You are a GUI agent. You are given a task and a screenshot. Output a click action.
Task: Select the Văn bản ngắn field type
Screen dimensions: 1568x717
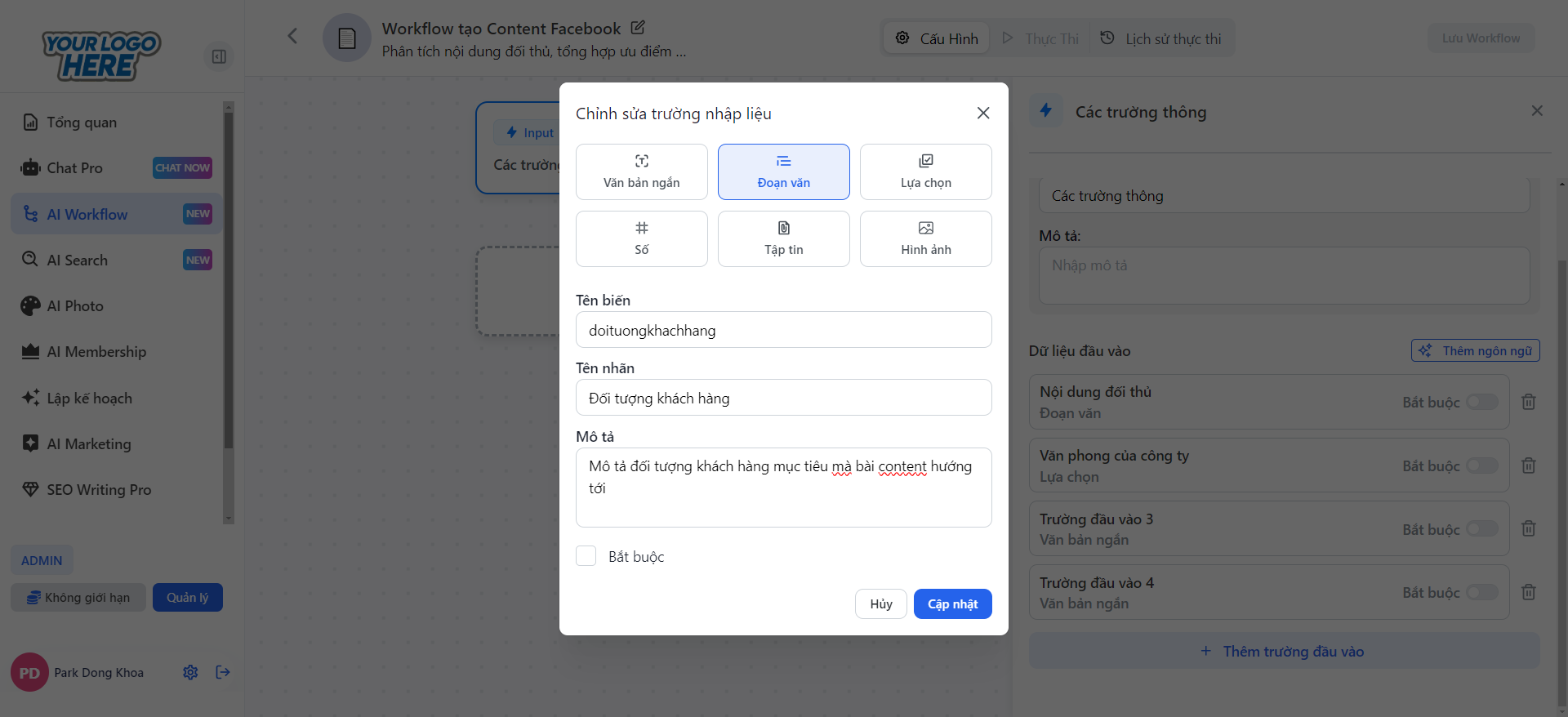tap(641, 171)
